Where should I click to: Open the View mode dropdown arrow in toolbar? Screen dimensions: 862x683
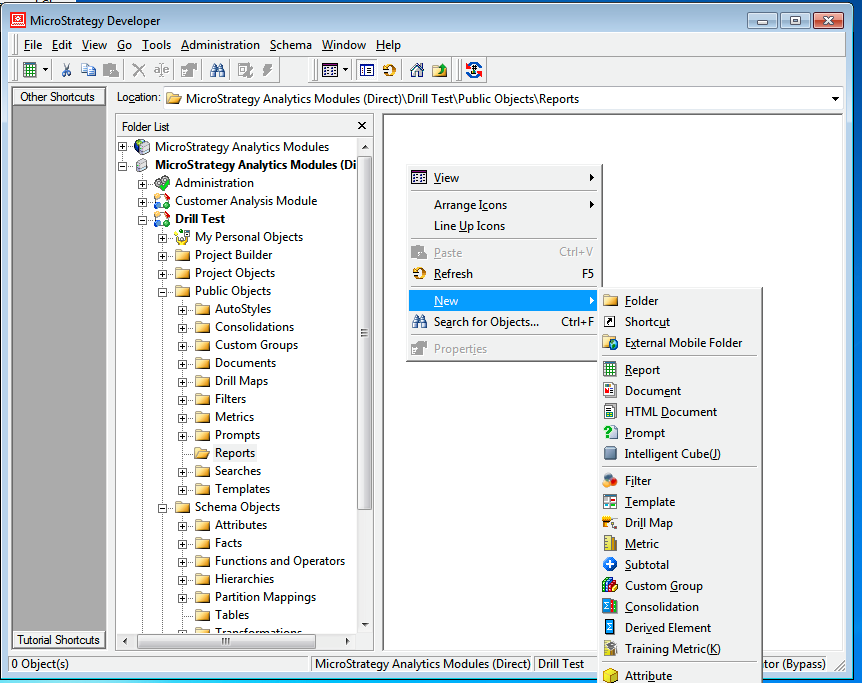[x=345, y=70]
